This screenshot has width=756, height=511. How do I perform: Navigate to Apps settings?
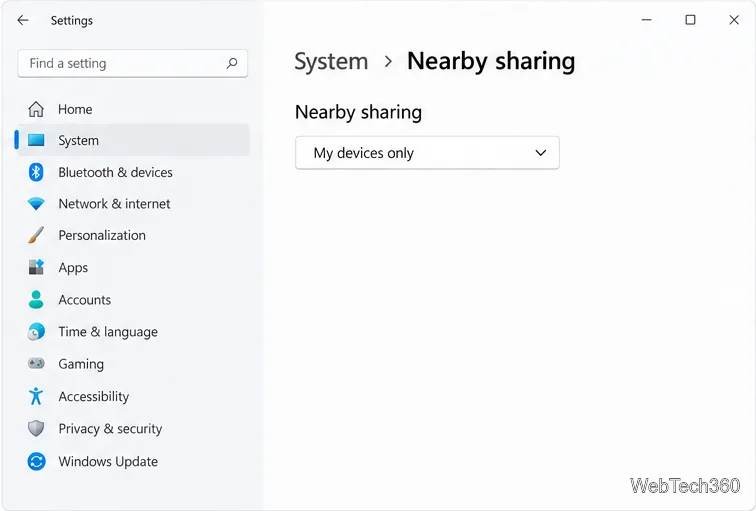coord(134,267)
